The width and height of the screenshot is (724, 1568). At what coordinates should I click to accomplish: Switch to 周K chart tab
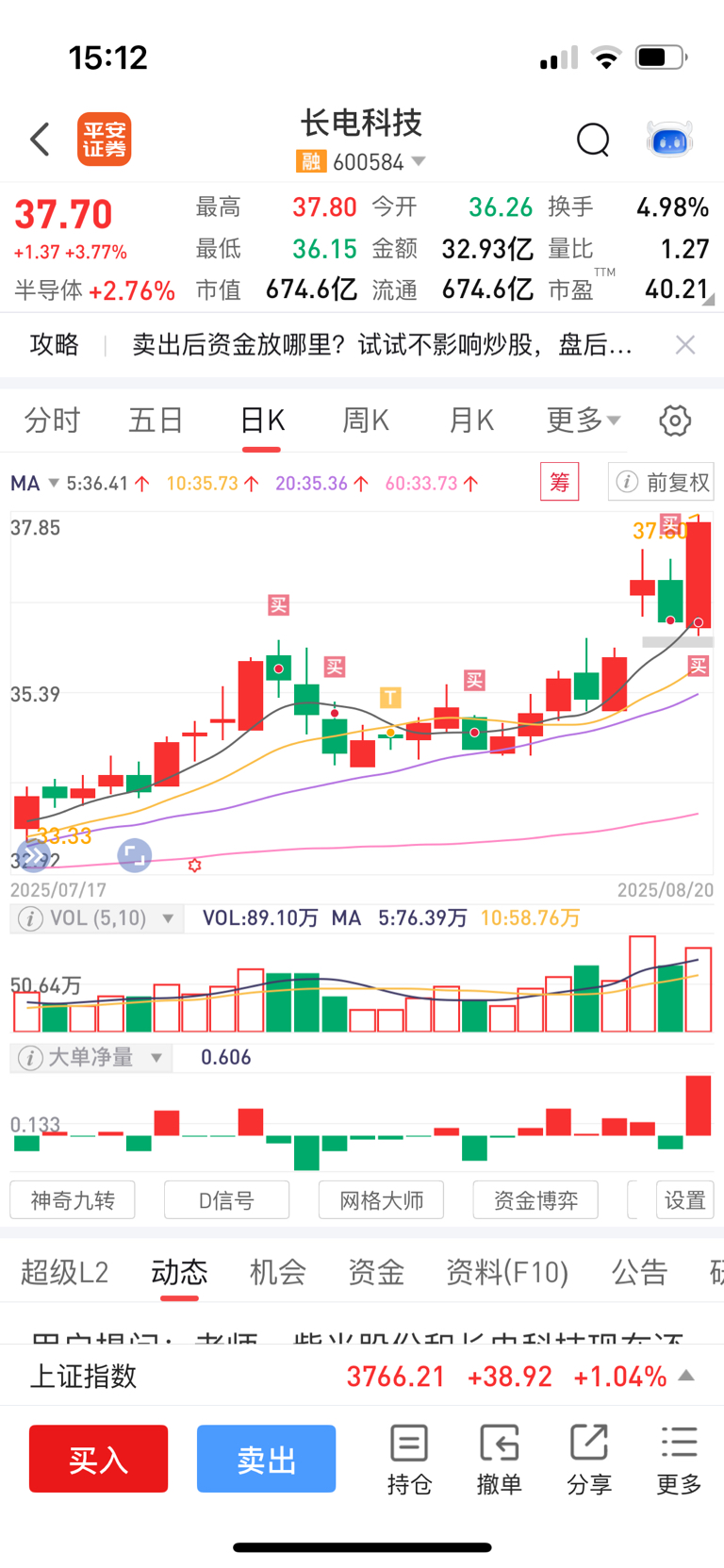366,421
